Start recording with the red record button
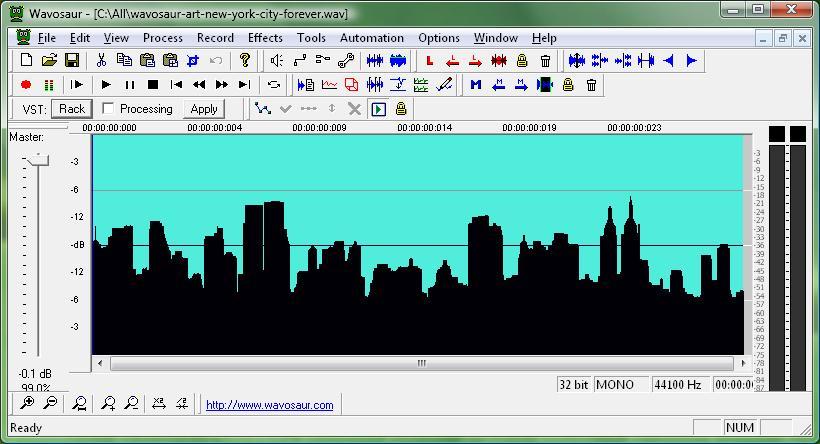 pyautogui.click(x=26, y=85)
